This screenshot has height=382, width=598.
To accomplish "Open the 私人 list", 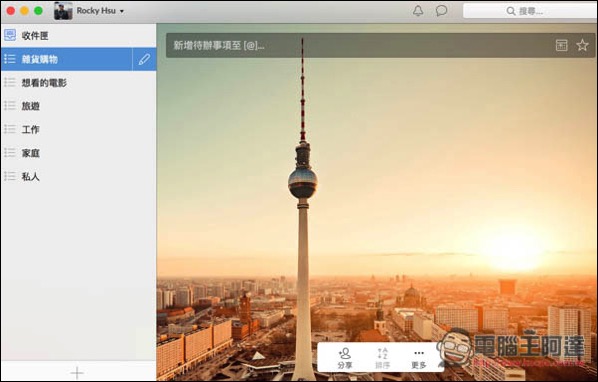I will click(79, 177).
